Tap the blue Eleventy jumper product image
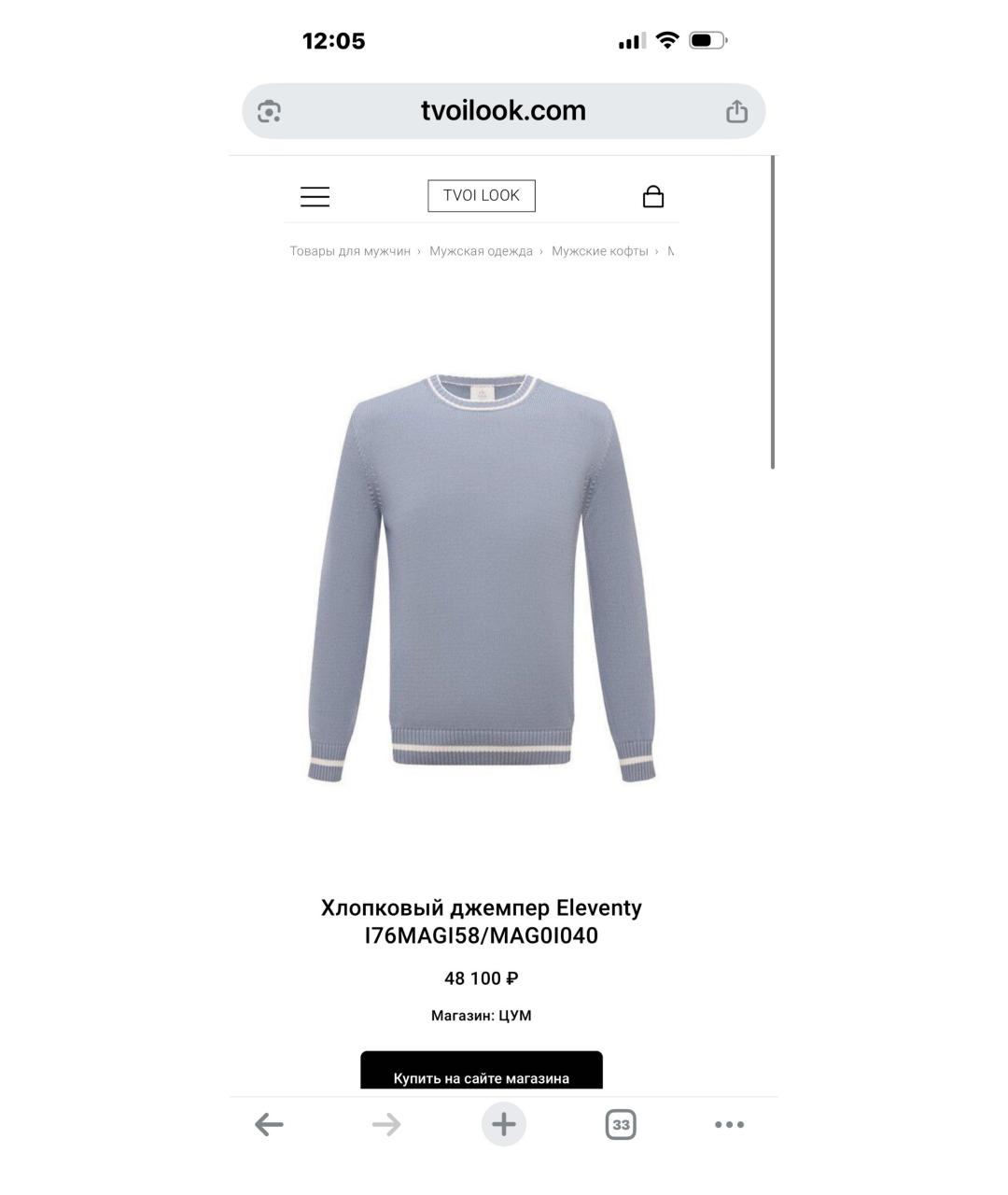Viewport: 1008px width, 1195px height. point(482,578)
